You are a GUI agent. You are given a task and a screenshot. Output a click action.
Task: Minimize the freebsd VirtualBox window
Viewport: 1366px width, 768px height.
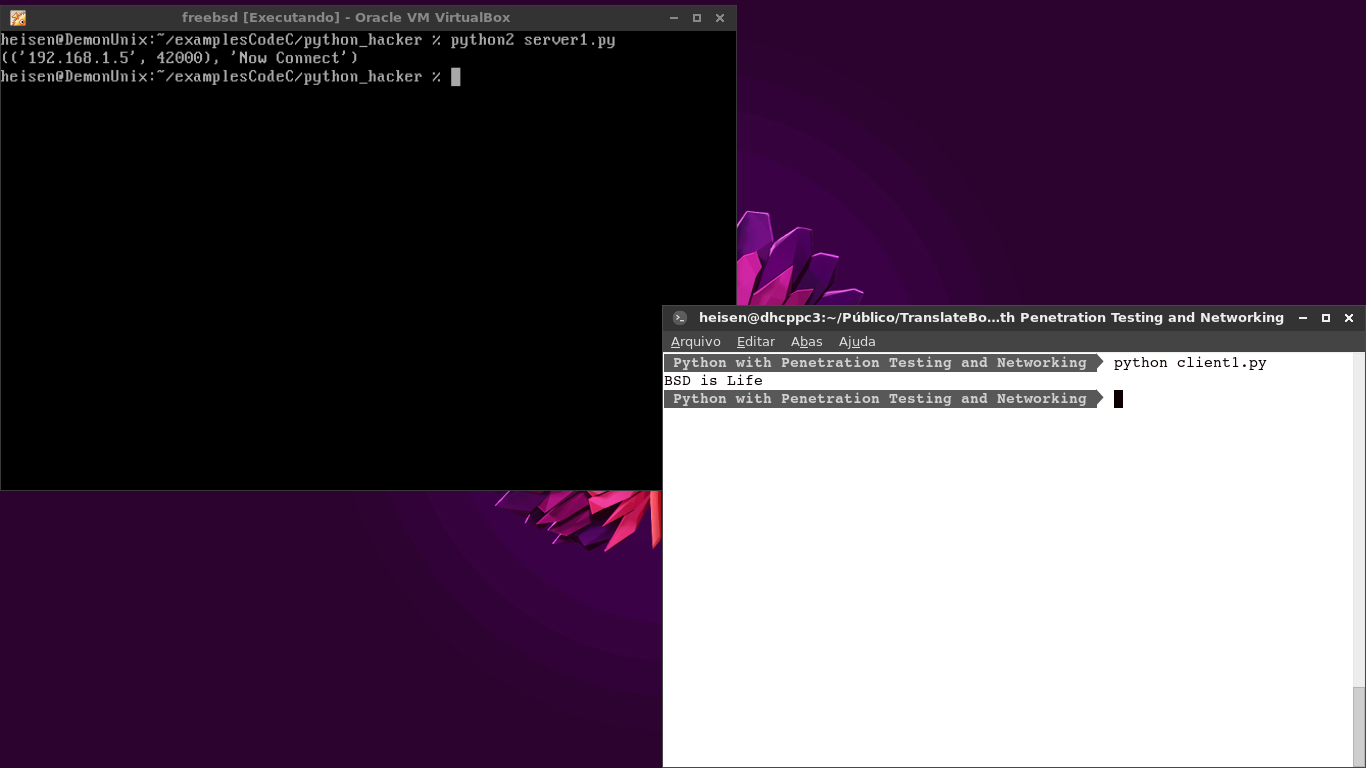point(674,18)
